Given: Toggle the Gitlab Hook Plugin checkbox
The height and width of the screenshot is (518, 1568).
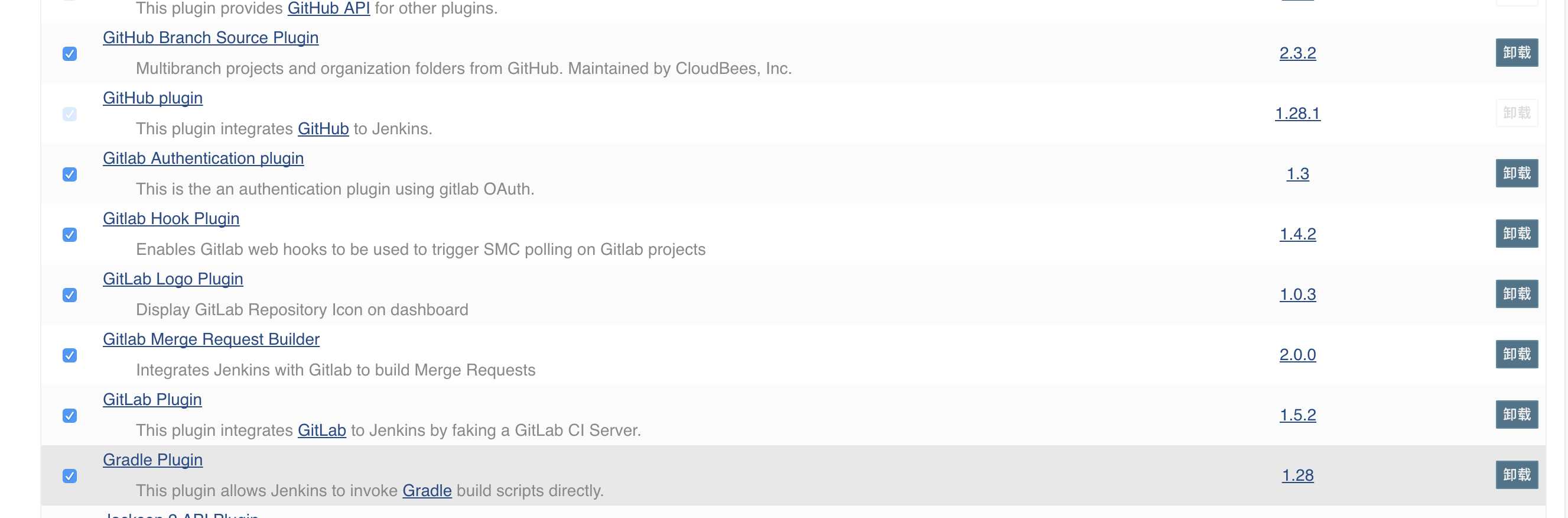Looking at the screenshot, I should [70, 235].
